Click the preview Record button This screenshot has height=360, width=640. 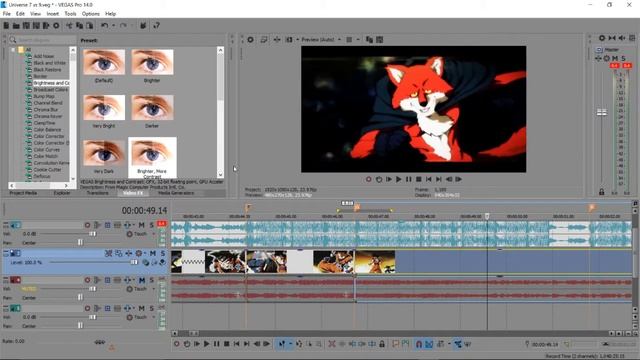click(369, 179)
